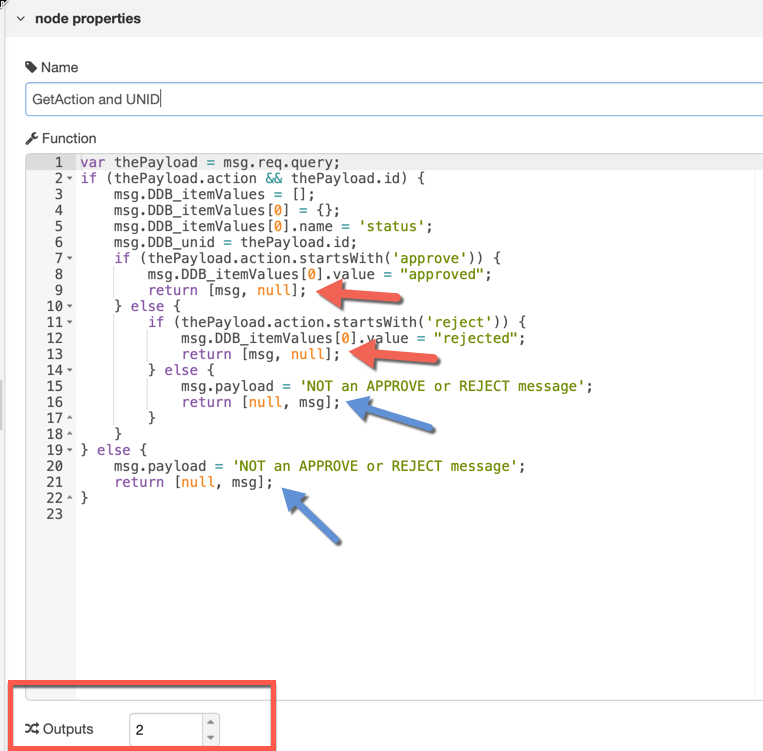Image resolution: width=763 pixels, height=751 pixels.
Task: Click the shuffle icon beside Outputs
Action: pyautogui.click(x=32, y=729)
